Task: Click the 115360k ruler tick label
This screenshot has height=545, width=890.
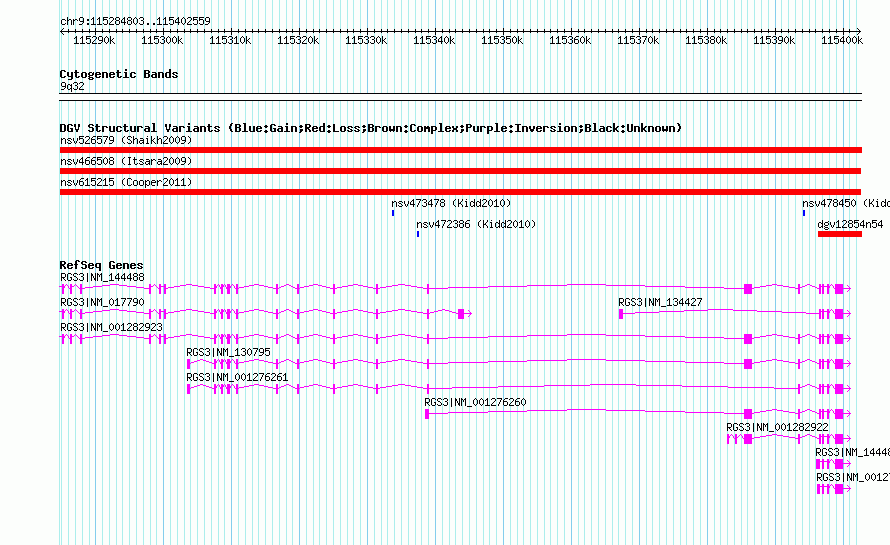Action: click(570, 40)
